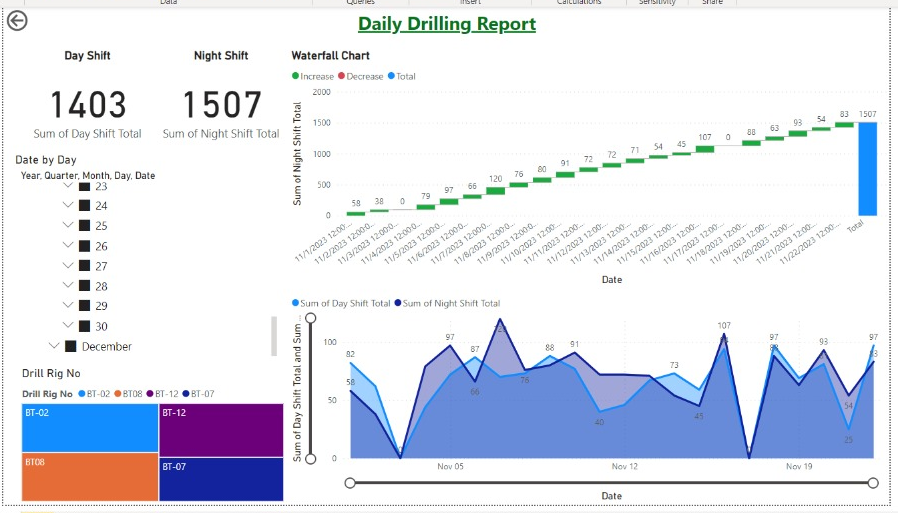Check the day 24 checkbox in date slicer
This screenshot has height=513, width=898.
point(85,206)
